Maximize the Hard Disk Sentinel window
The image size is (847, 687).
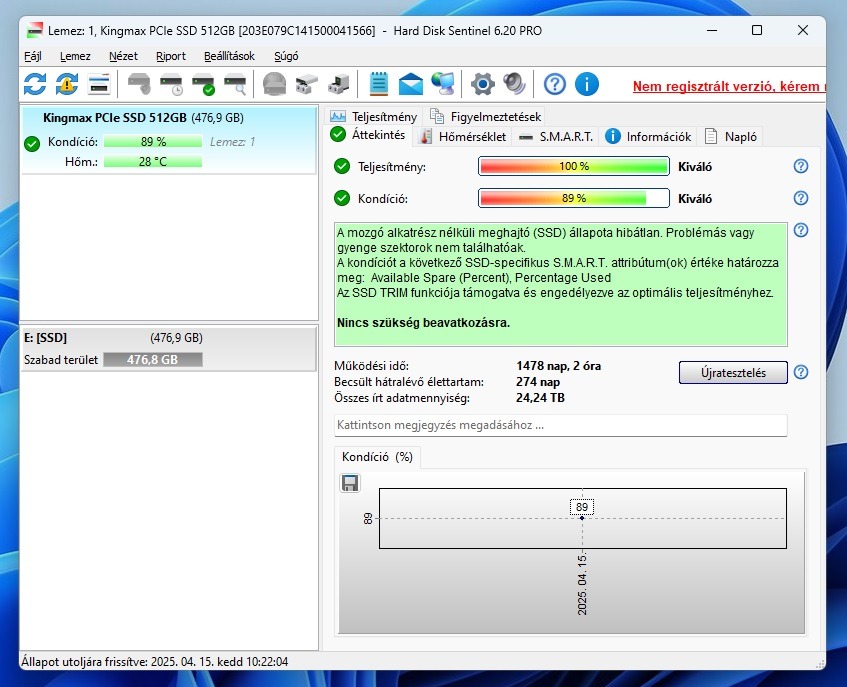click(x=757, y=30)
